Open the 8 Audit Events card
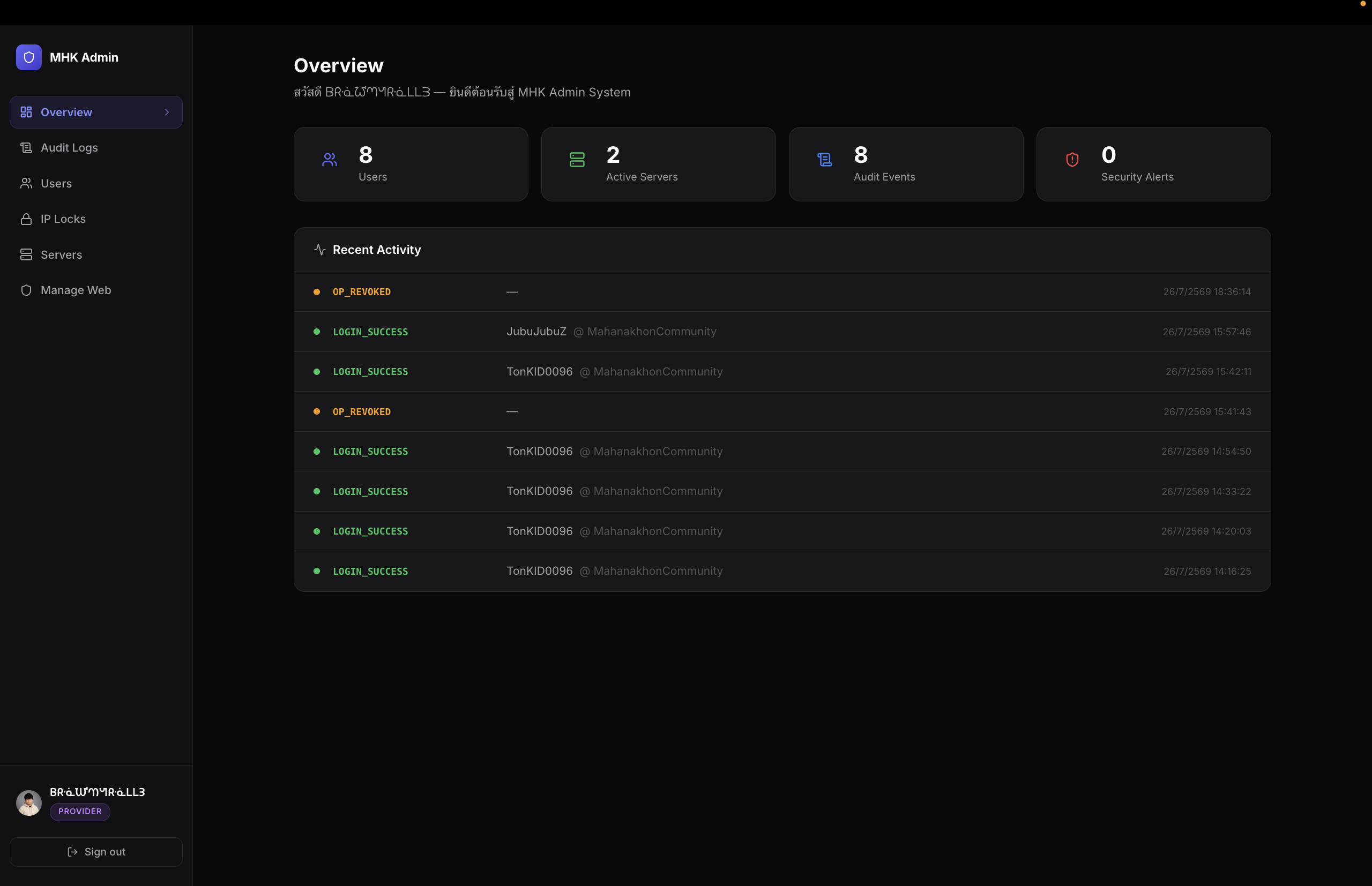The image size is (1372, 886). pyautogui.click(x=906, y=164)
